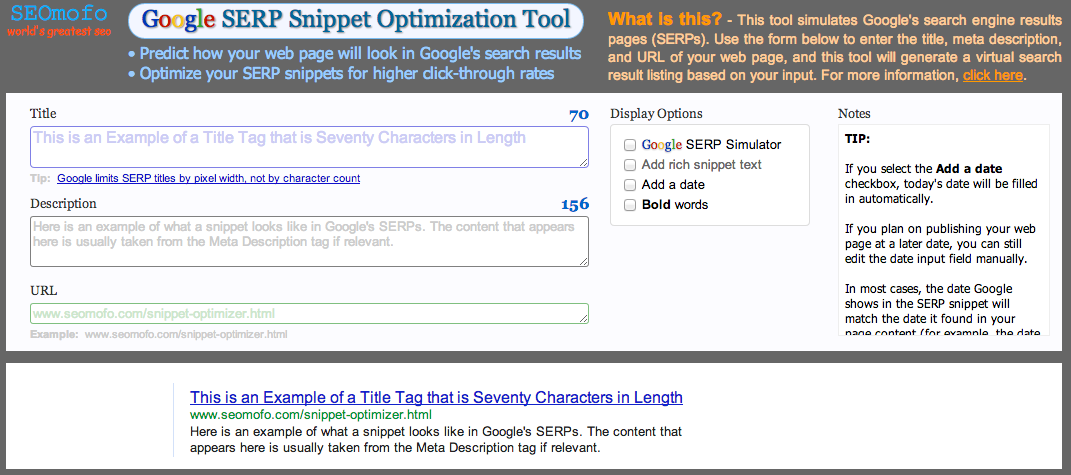Image resolution: width=1071 pixels, height=475 pixels.
Task: Open the orange "click here" link
Action: (992, 75)
